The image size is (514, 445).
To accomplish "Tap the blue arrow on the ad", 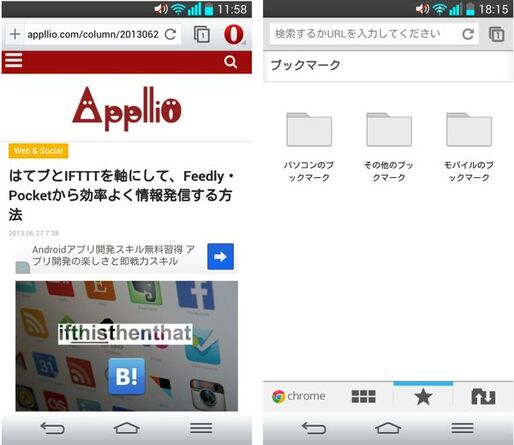I will tap(220, 256).
